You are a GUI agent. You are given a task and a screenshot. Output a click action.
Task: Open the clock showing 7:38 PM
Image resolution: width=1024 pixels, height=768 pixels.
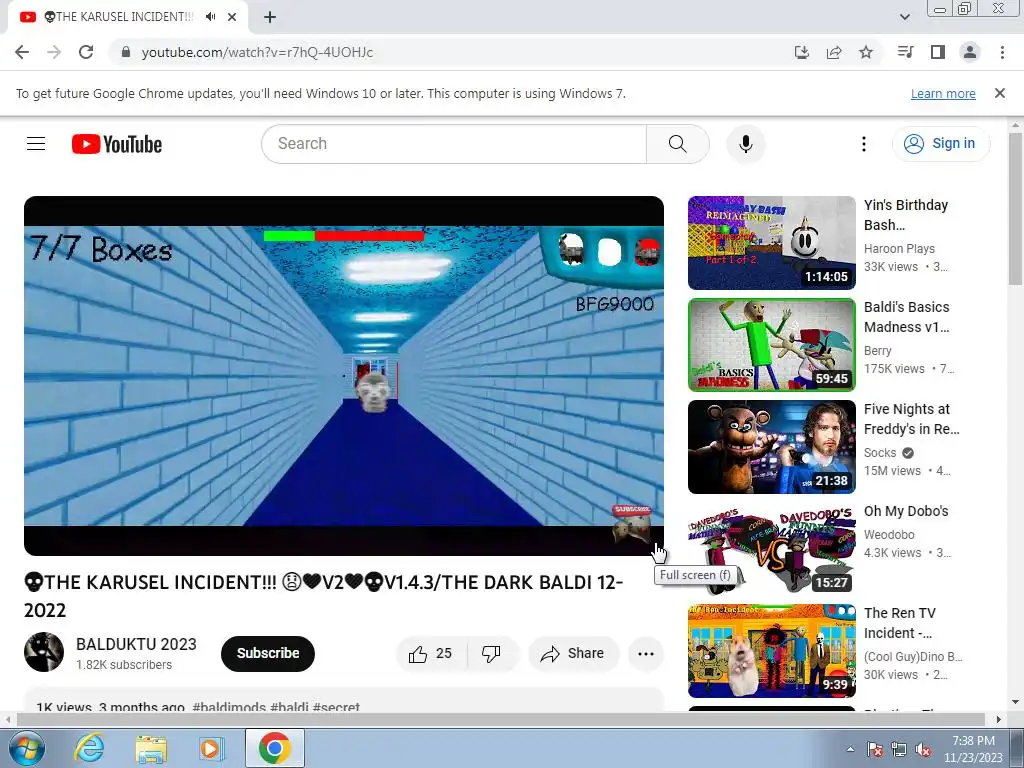[973, 749]
